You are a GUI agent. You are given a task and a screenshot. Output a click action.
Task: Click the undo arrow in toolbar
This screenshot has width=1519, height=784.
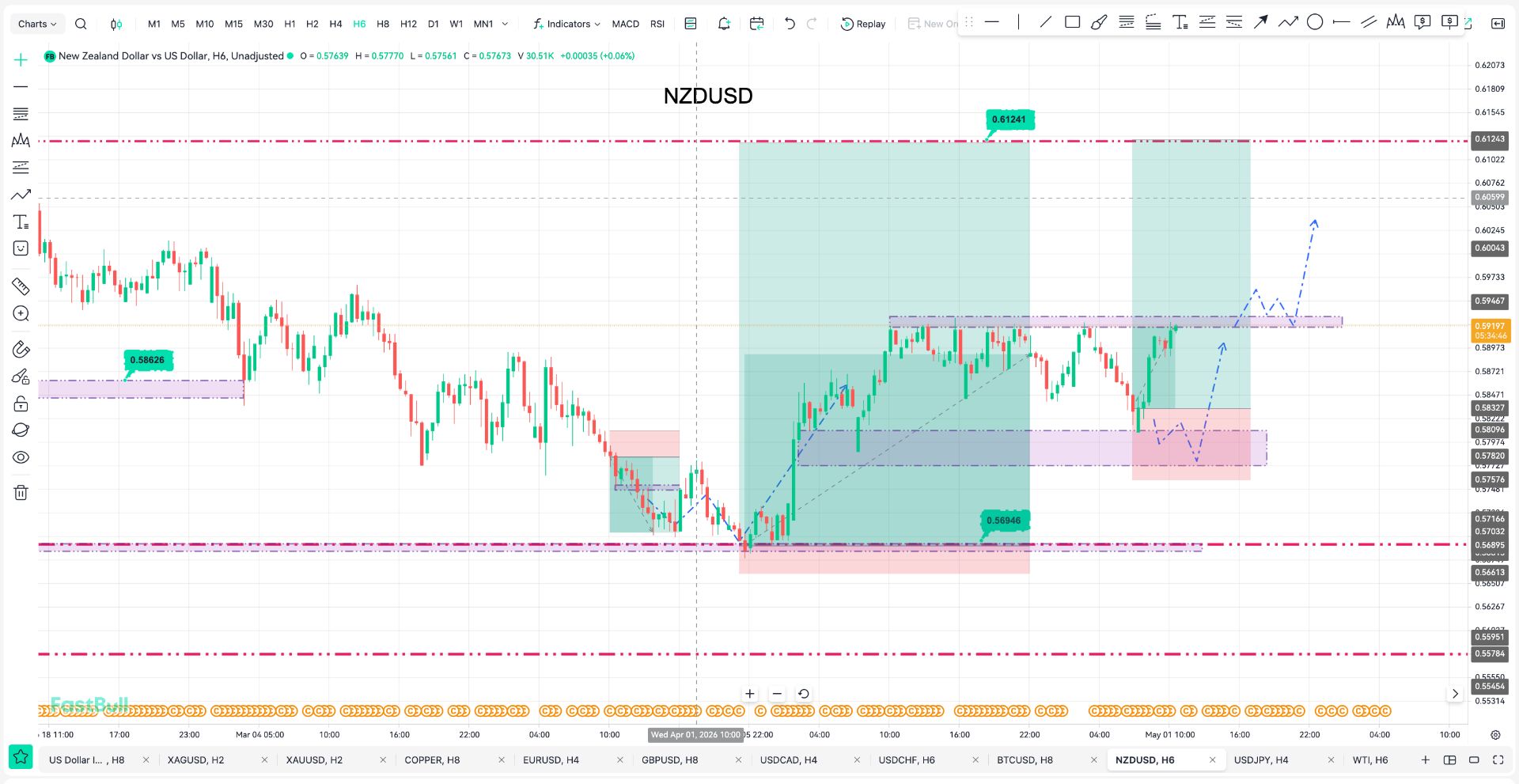790,24
